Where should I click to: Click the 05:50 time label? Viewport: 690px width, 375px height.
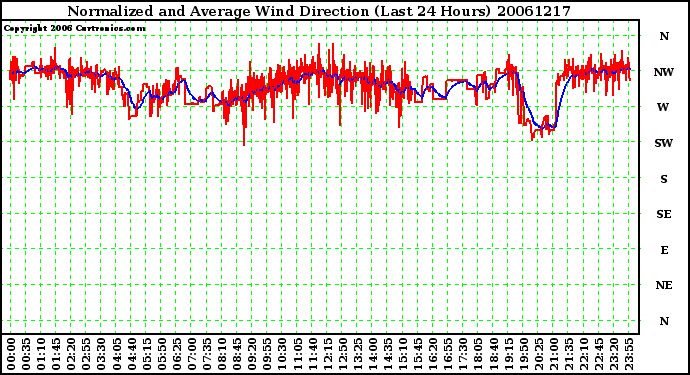(x=161, y=354)
